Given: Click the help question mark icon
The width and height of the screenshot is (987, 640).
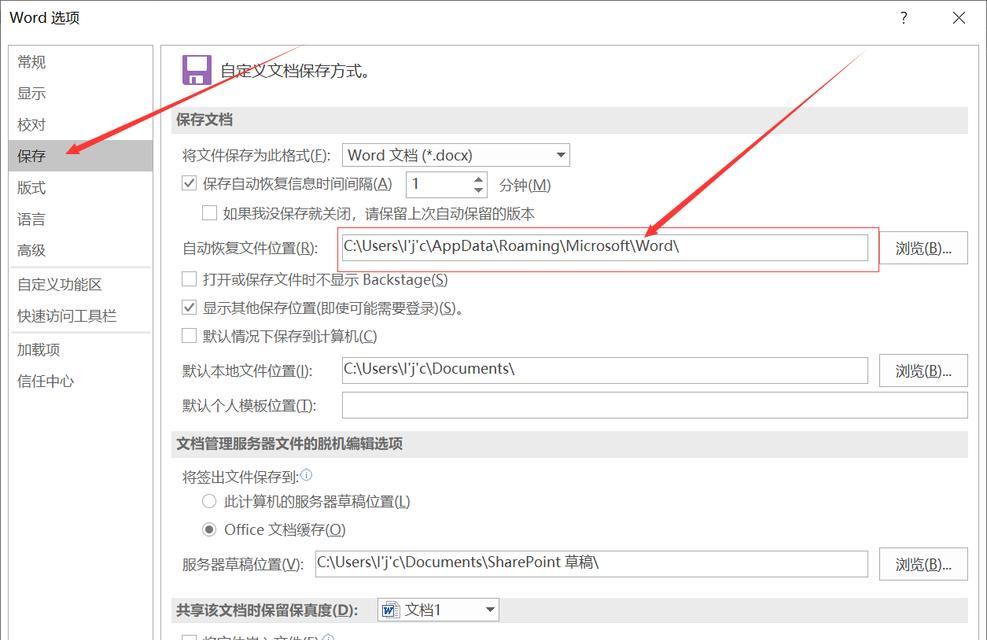Looking at the screenshot, I should [904, 18].
